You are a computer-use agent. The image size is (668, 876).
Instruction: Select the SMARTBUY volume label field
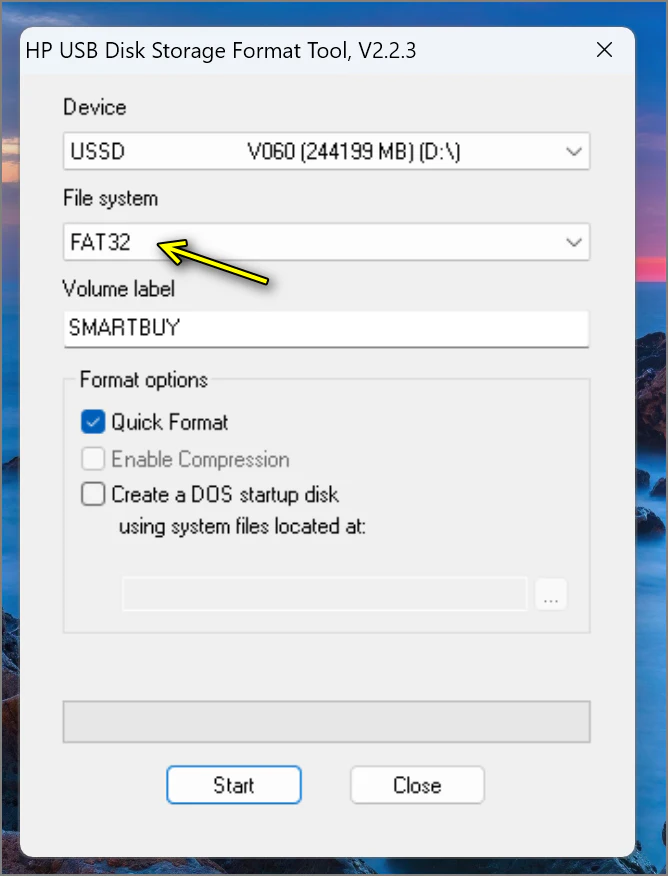click(x=325, y=328)
